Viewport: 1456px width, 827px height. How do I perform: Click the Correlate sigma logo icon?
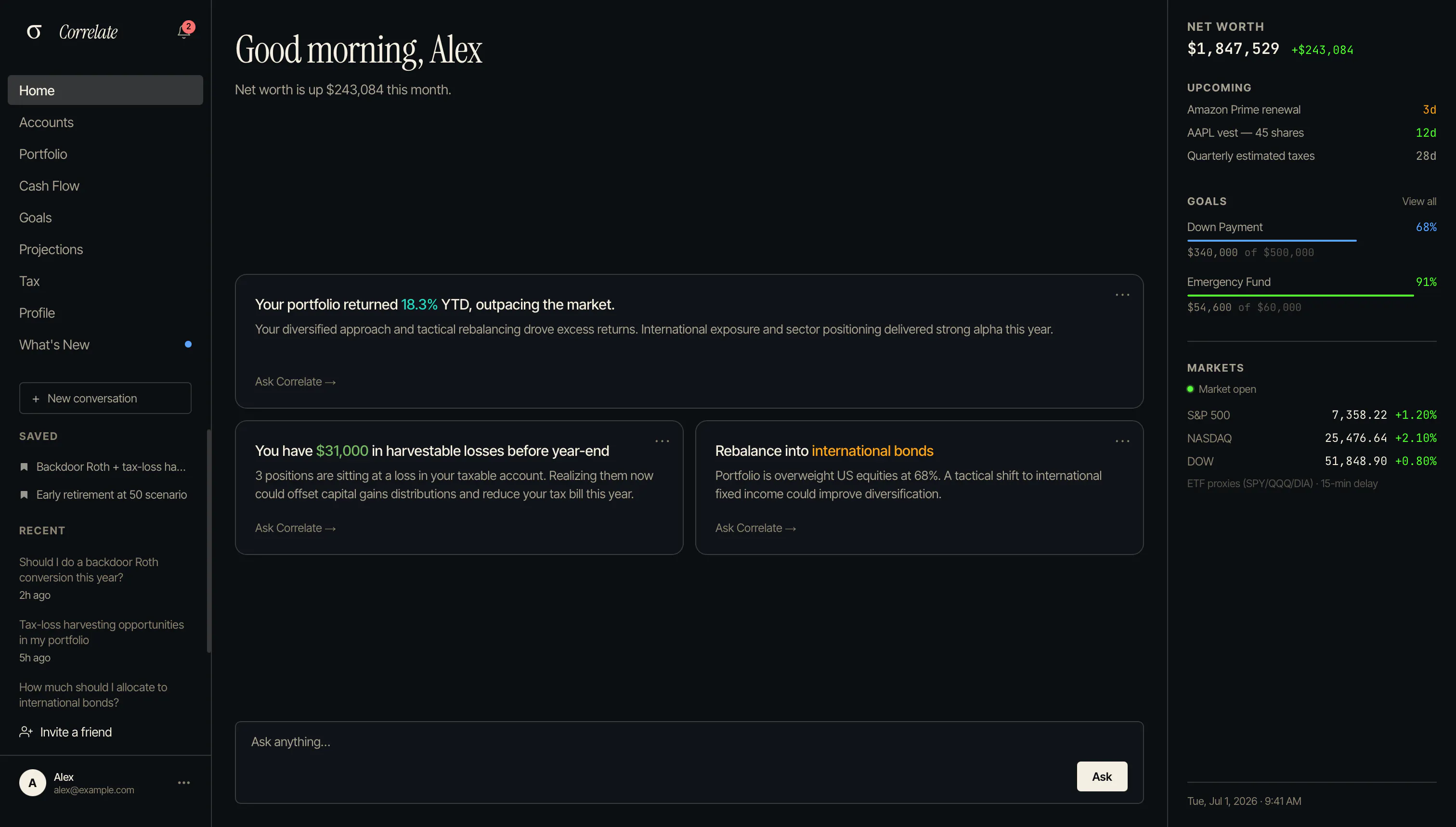tap(34, 32)
